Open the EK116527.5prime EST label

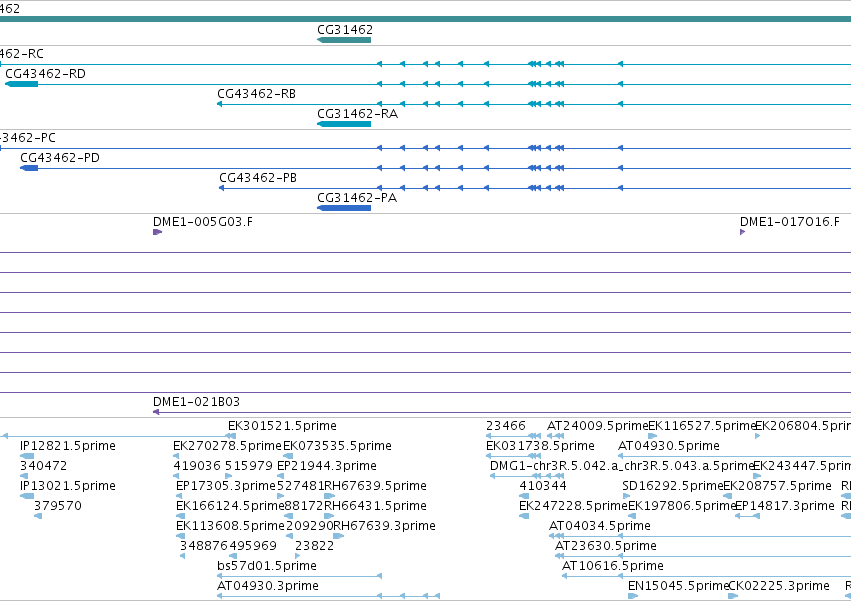coord(702,426)
